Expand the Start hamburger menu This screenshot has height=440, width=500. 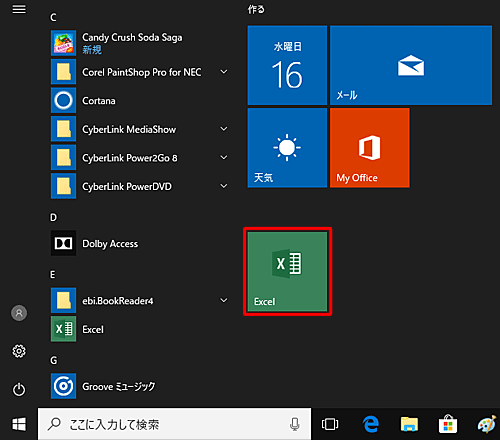pyautogui.click(x=19, y=9)
